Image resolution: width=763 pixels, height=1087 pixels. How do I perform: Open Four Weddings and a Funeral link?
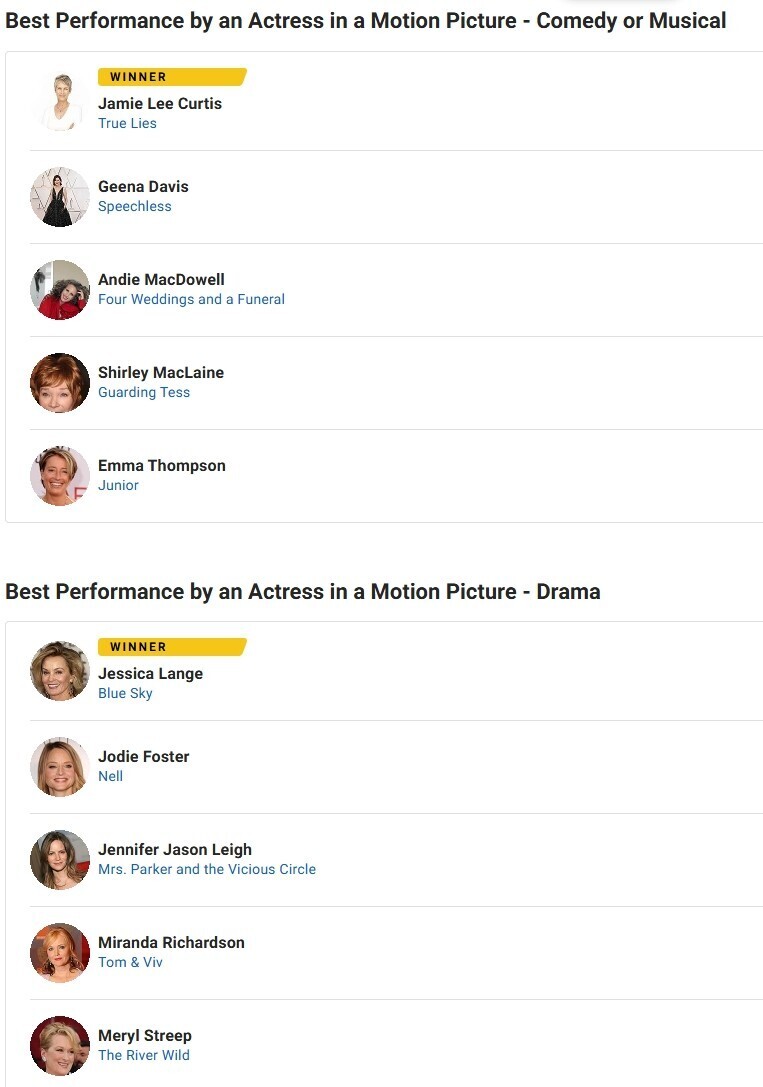point(191,300)
